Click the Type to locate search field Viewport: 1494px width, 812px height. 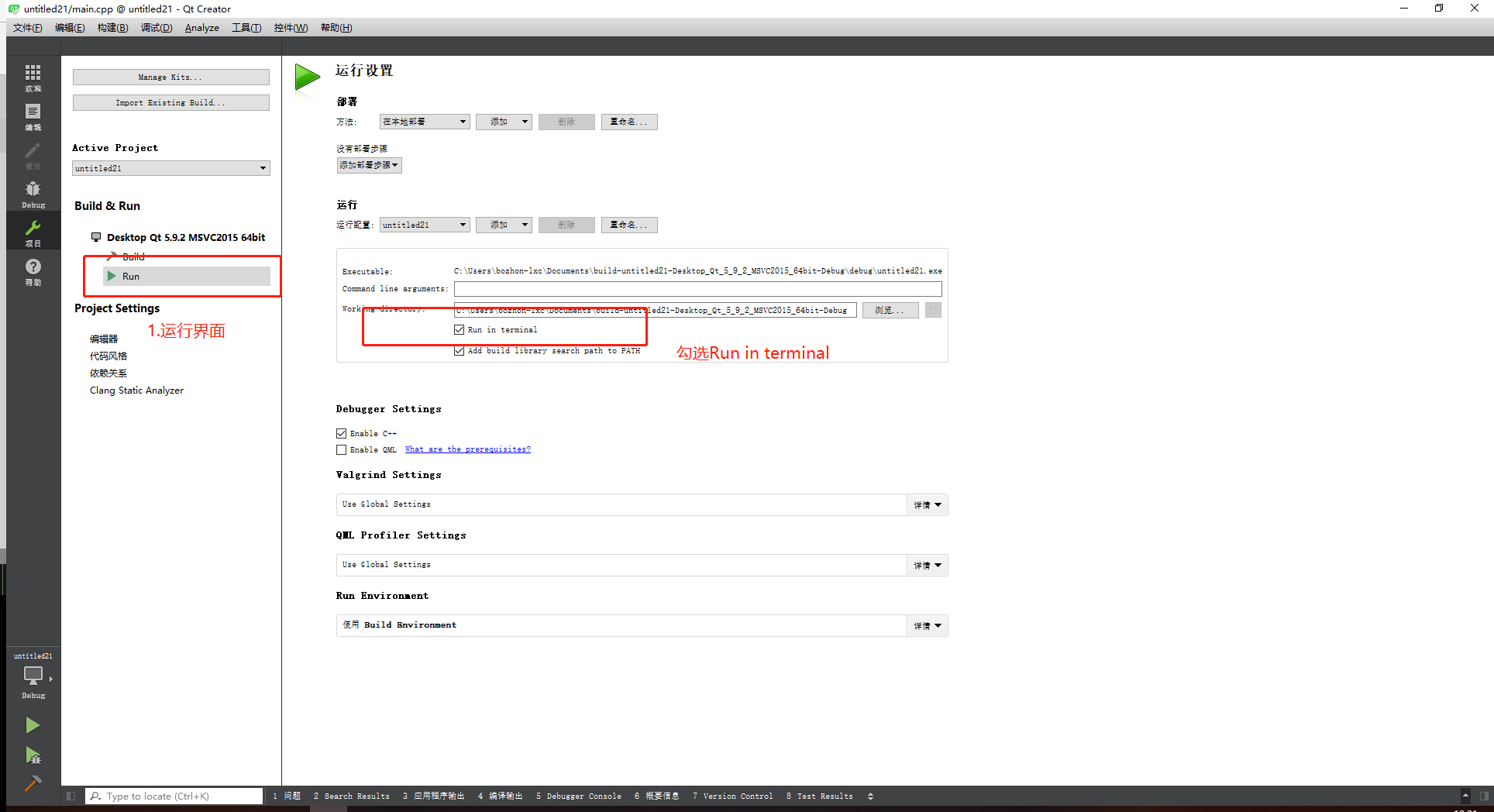(x=174, y=796)
